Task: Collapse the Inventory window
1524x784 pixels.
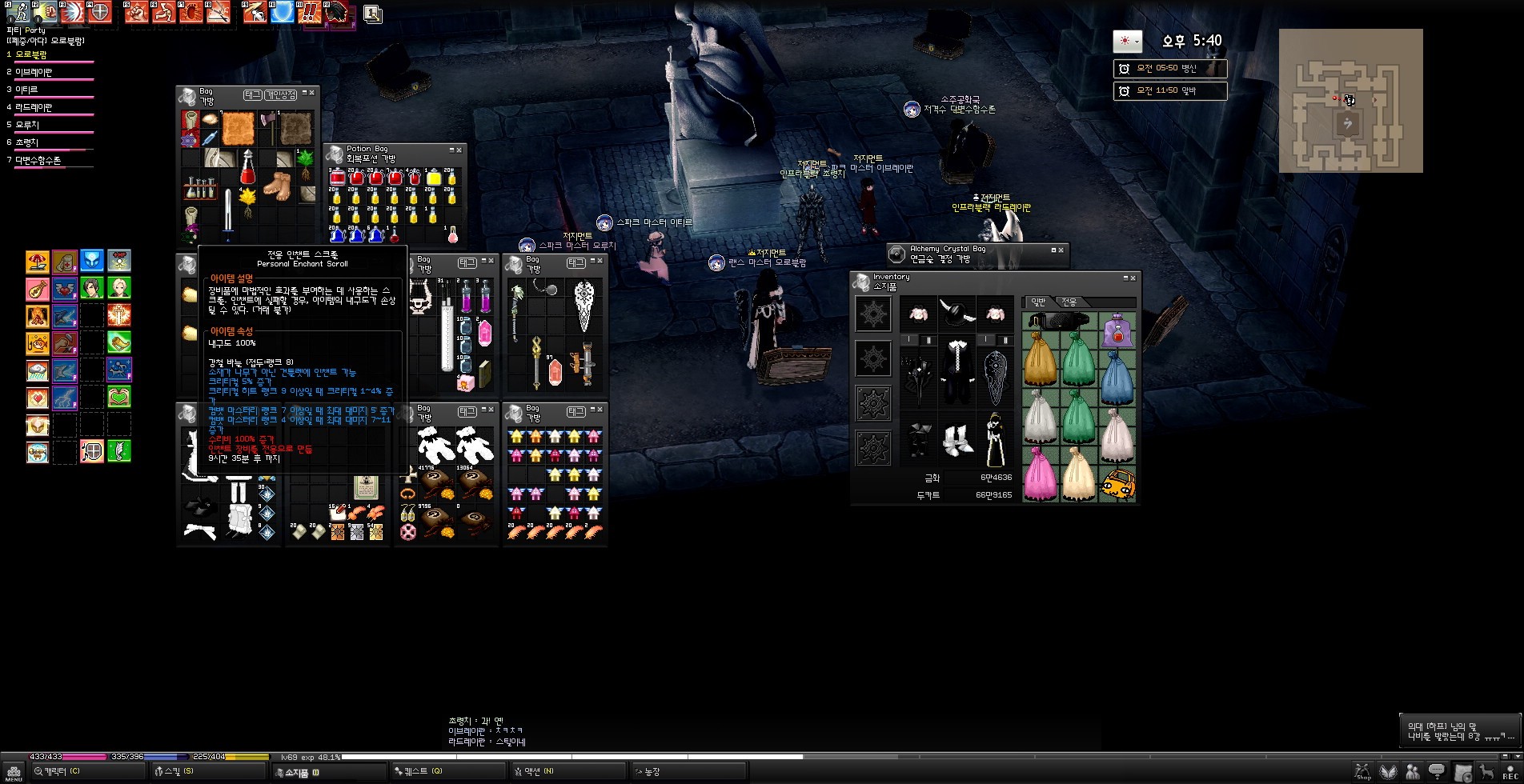Action: click(1125, 278)
